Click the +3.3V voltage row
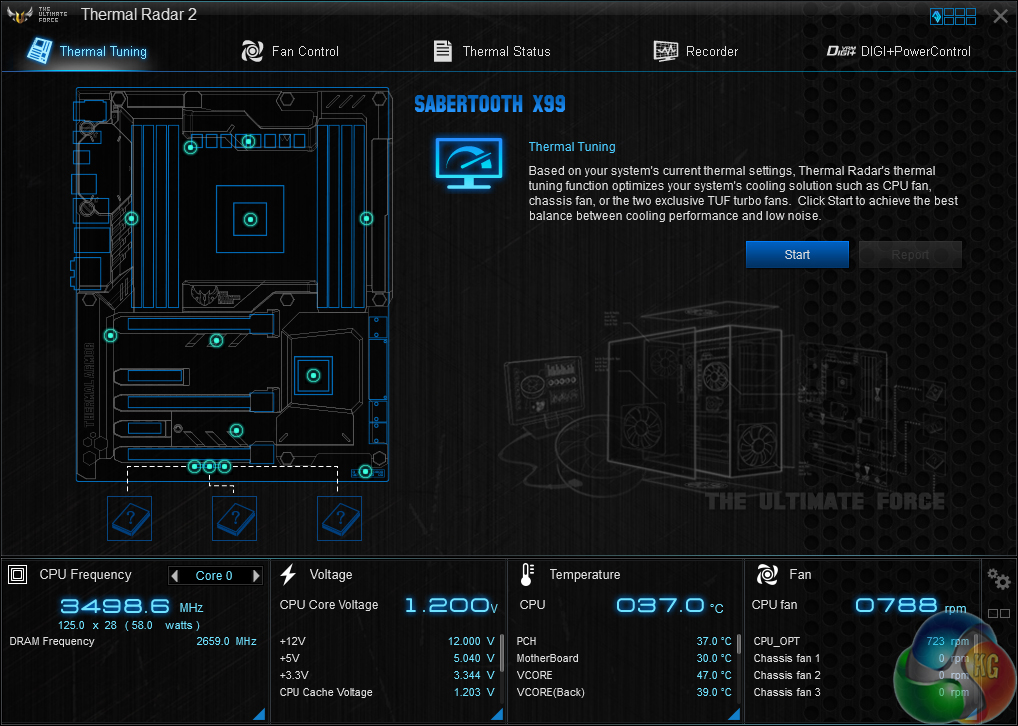 387,675
